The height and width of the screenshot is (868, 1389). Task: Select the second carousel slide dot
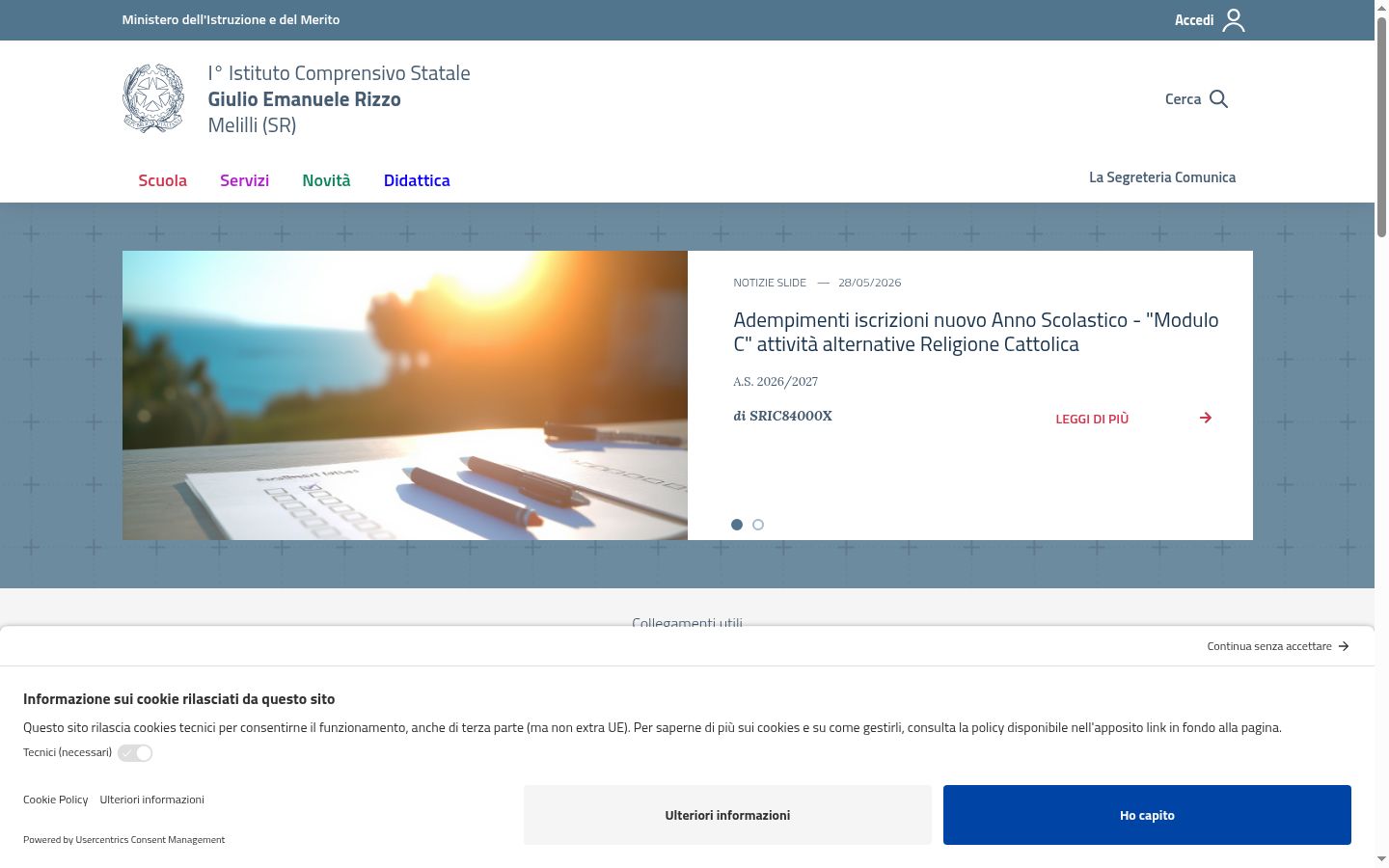click(x=758, y=525)
